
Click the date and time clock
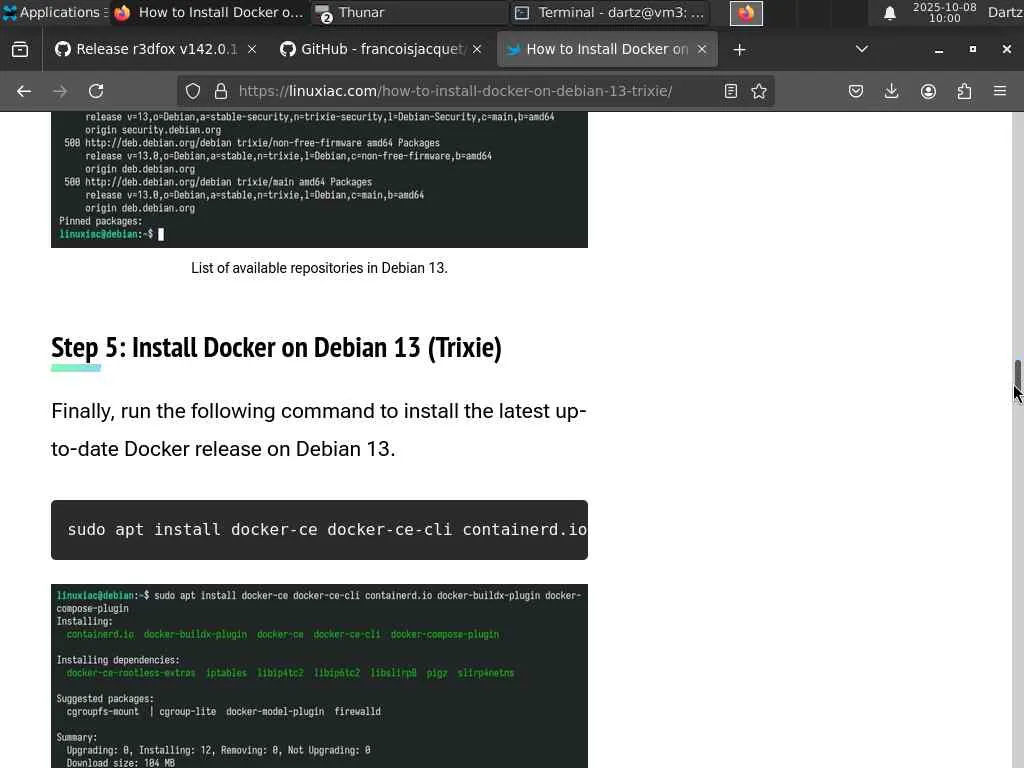click(944, 12)
